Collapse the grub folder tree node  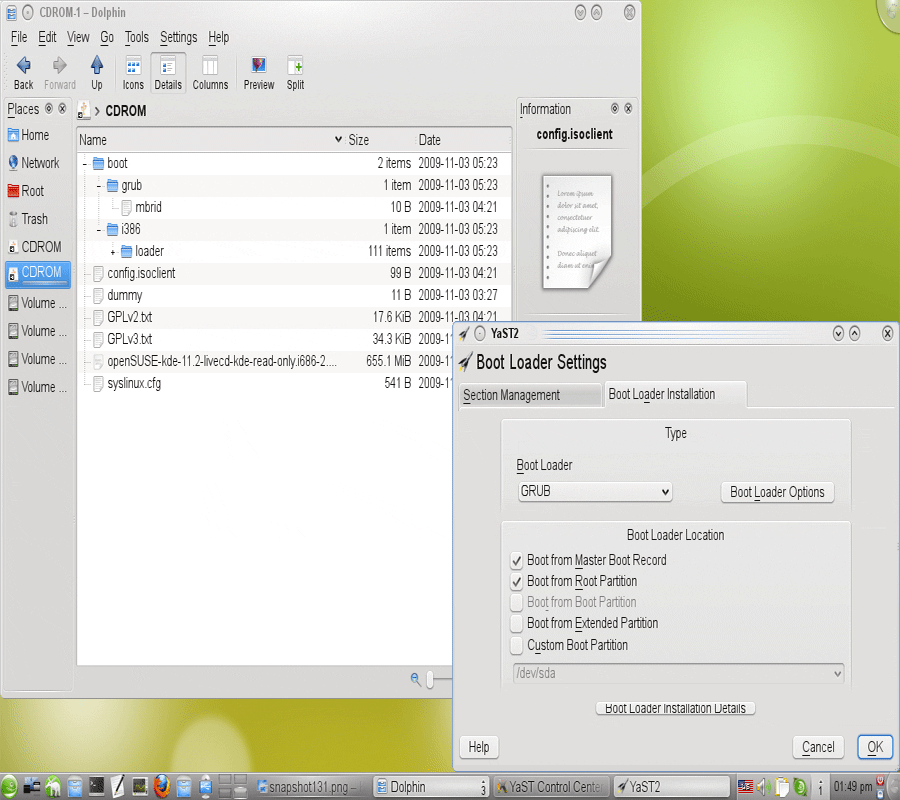pos(99,186)
